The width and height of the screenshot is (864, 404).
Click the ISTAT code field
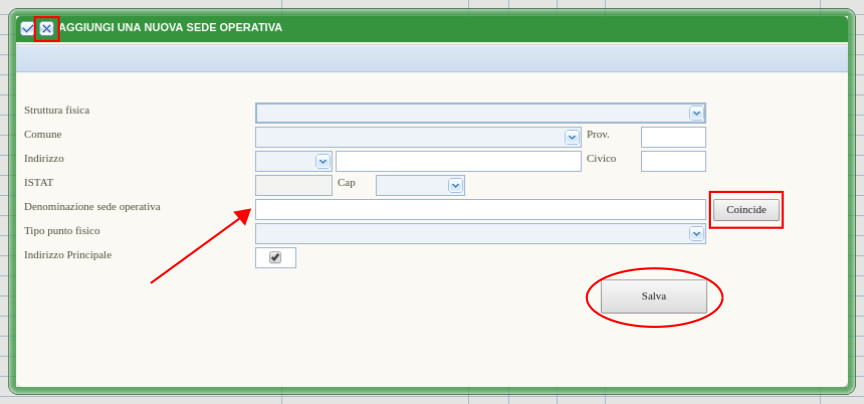point(294,185)
